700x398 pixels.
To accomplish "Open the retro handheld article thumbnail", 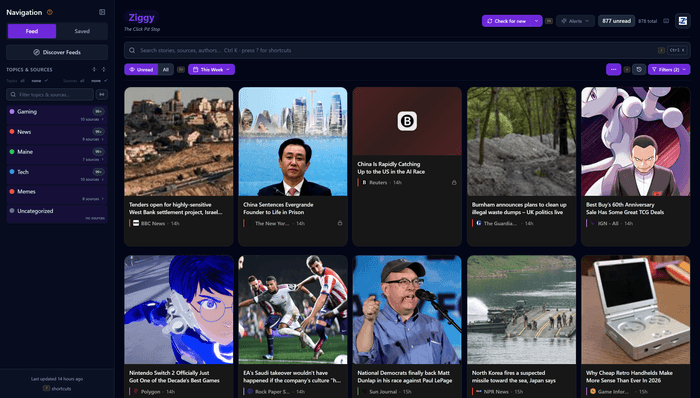I will coord(636,310).
